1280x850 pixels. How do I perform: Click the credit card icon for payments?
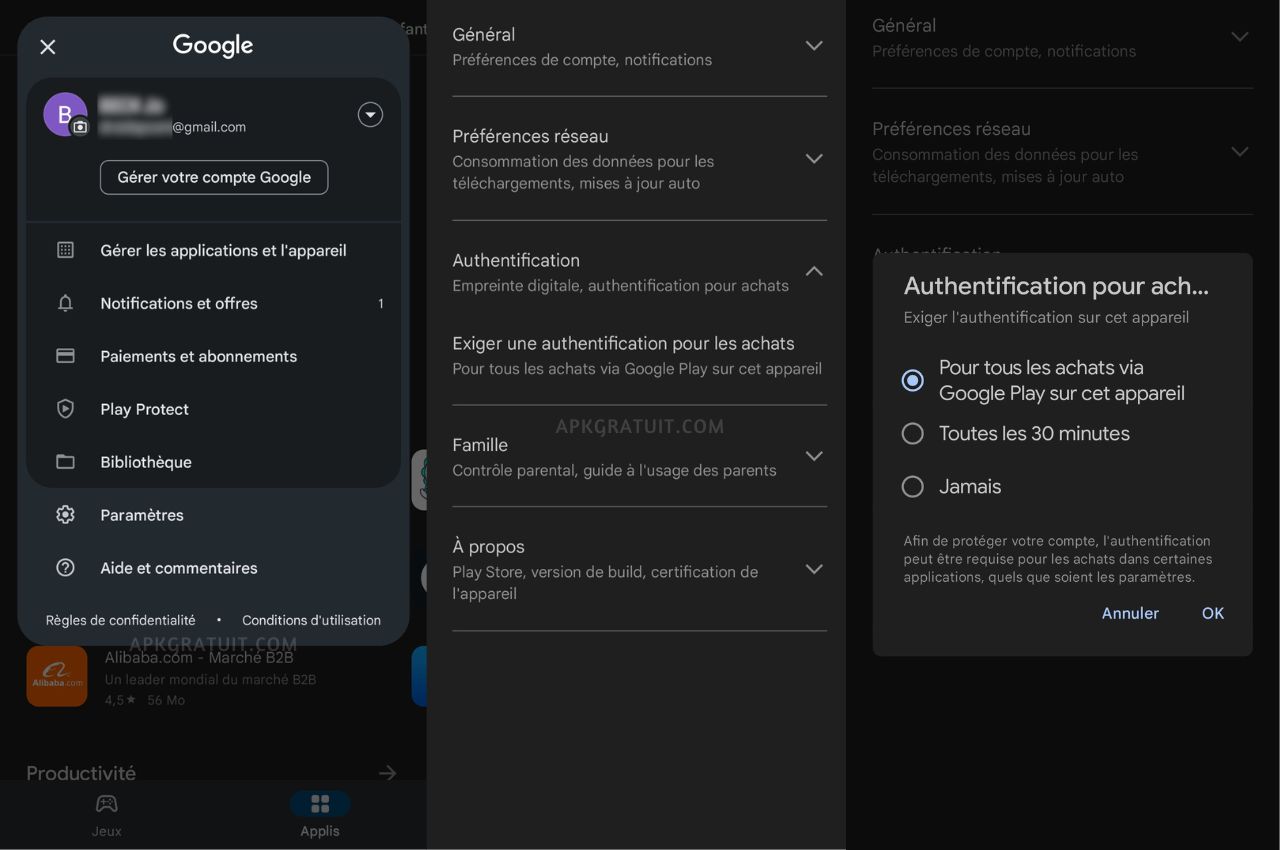coord(65,356)
